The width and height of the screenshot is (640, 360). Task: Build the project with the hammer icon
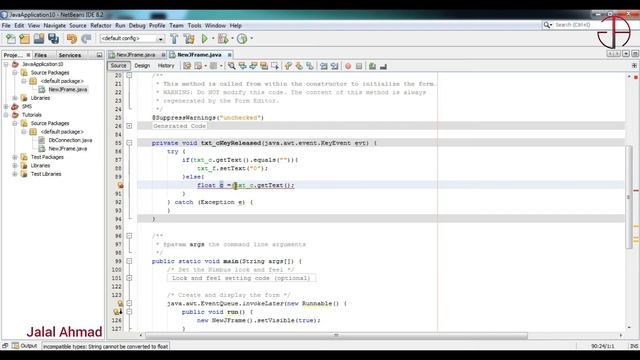click(174, 39)
